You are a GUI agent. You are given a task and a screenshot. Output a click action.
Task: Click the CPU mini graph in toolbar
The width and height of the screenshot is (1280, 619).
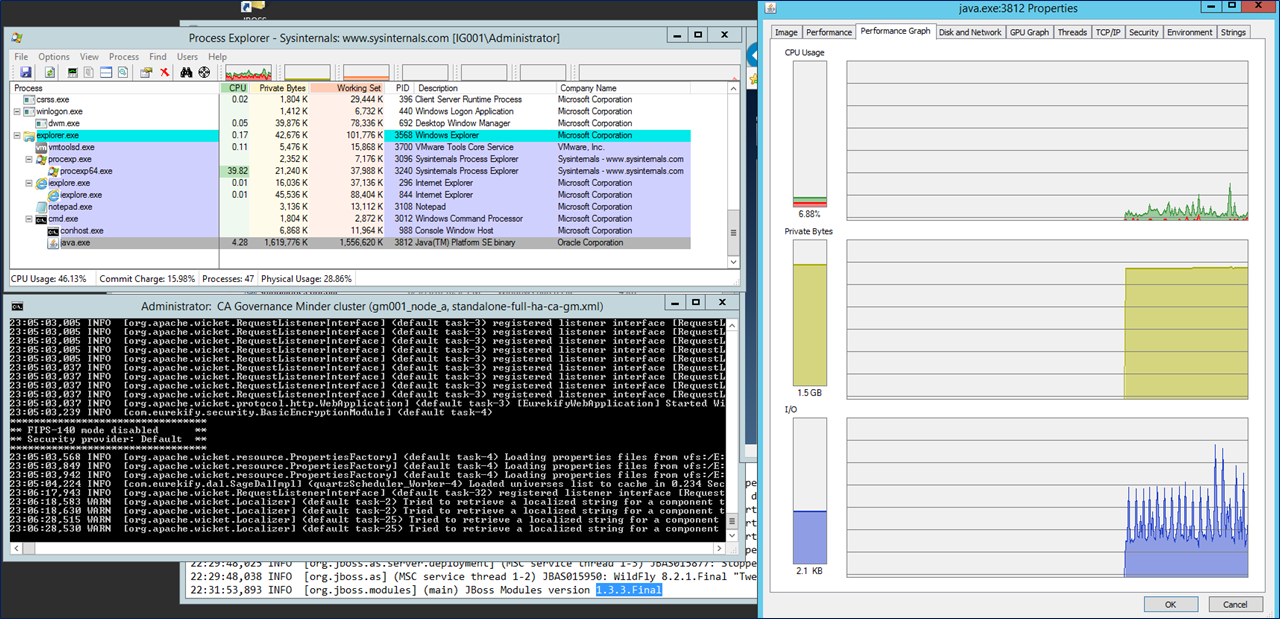(x=248, y=72)
